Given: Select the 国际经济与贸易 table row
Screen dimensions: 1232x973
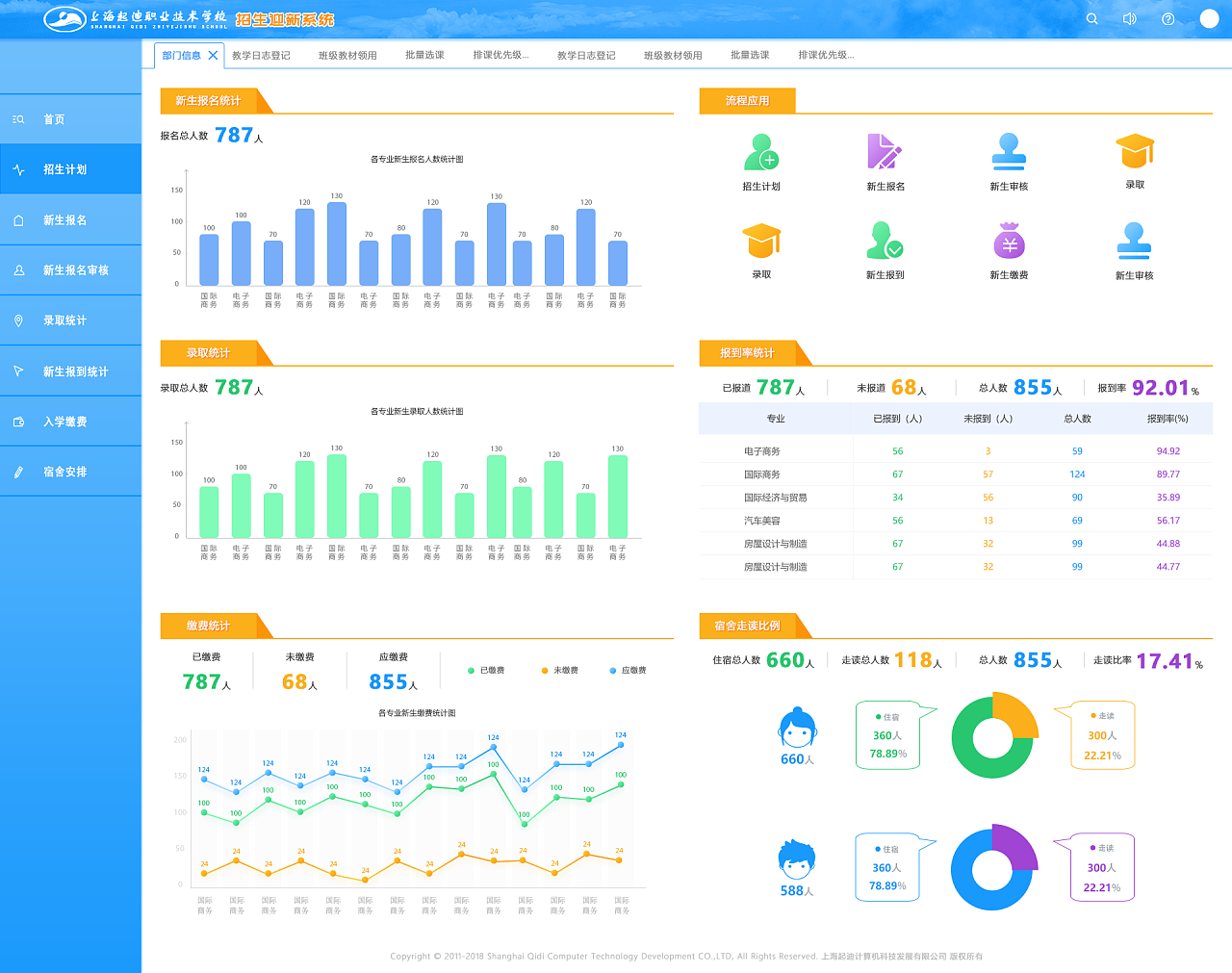Looking at the screenshot, I should pyautogui.click(x=956, y=498).
